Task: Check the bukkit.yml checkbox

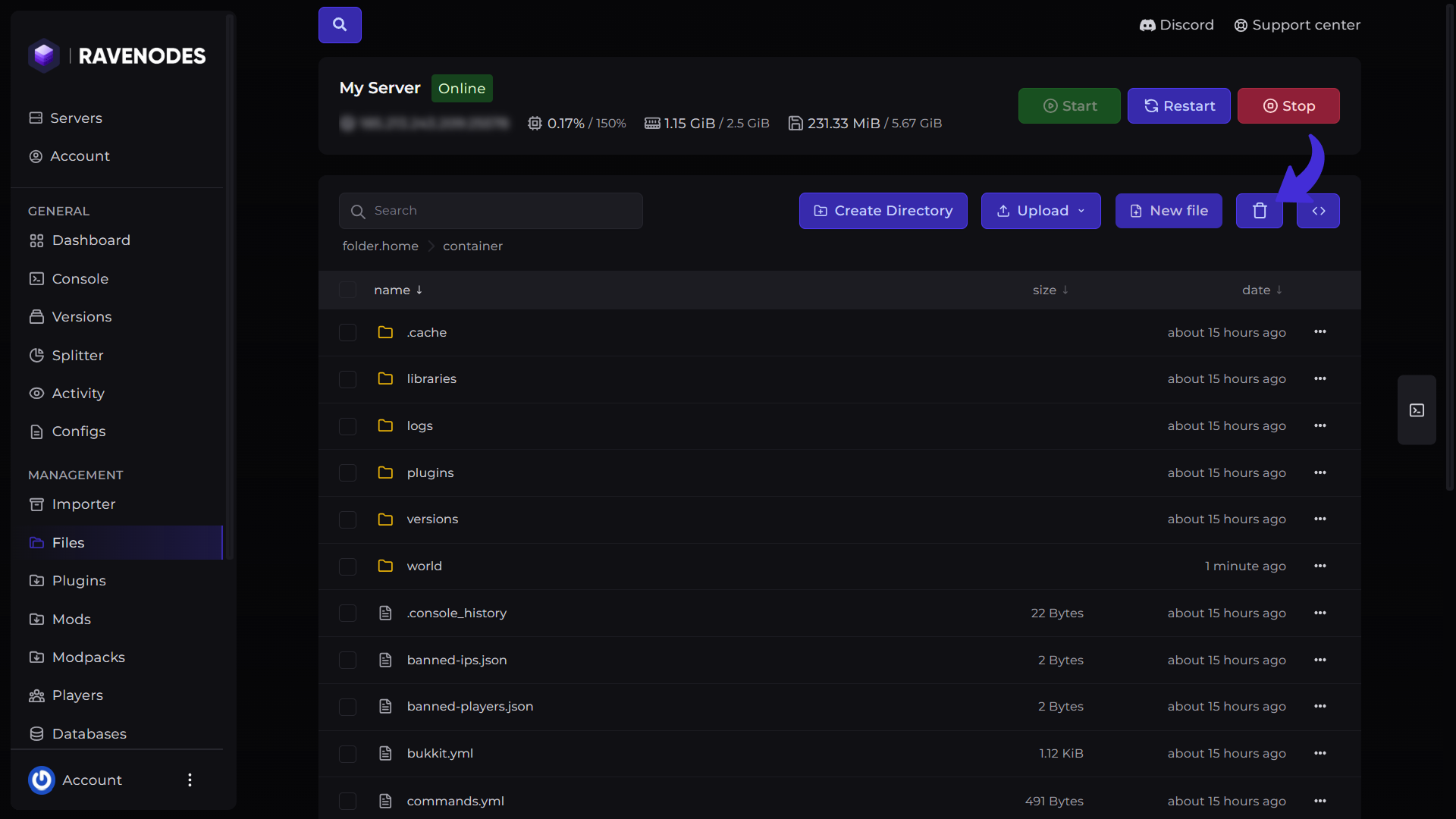Action: coord(347,753)
